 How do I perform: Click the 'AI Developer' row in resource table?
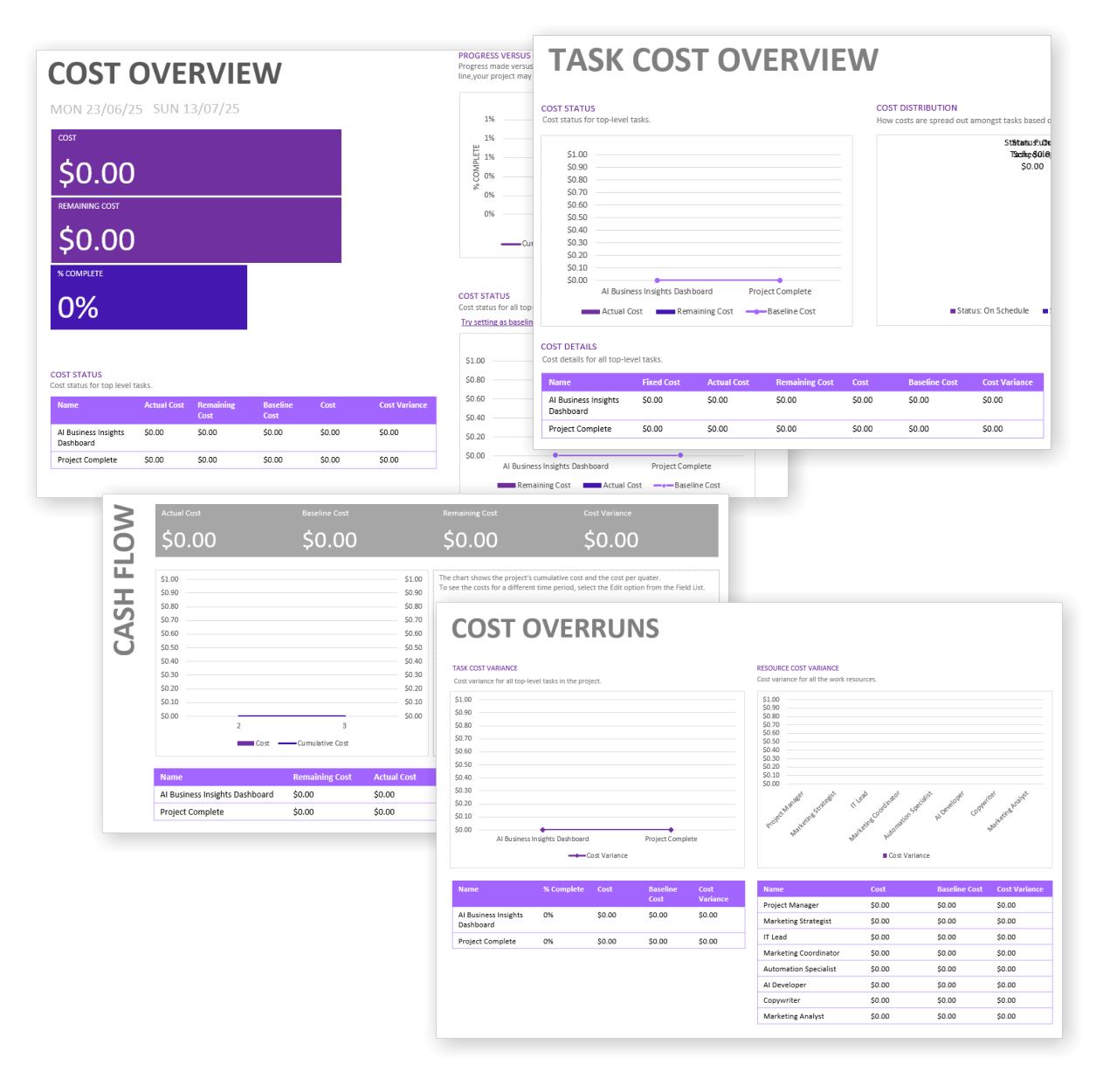click(905, 985)
